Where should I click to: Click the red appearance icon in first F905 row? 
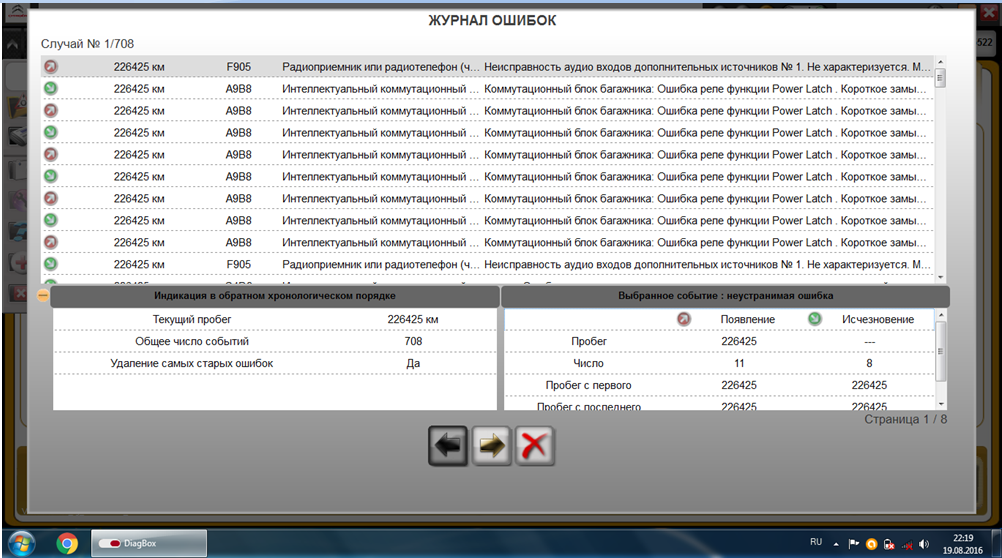point(49,67)
